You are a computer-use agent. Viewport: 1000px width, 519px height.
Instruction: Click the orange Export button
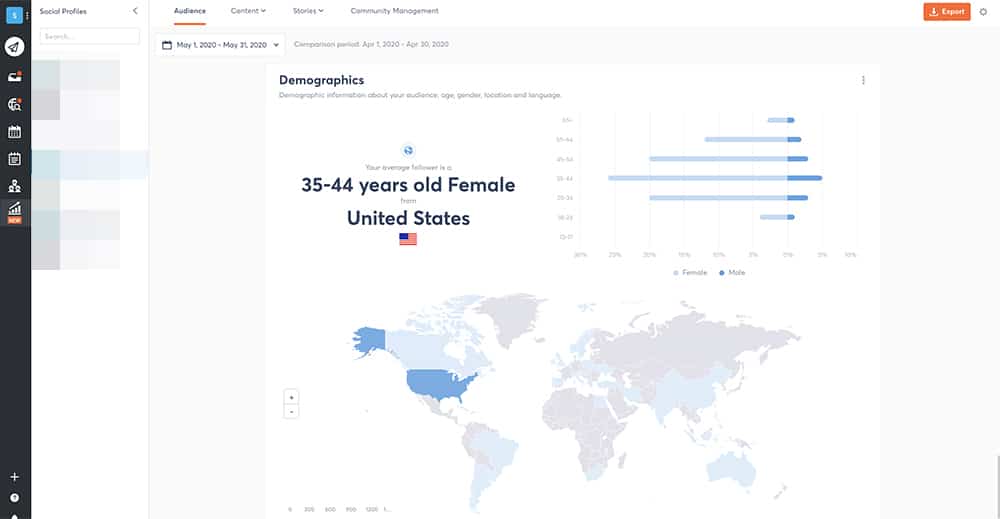[x=946, y=12]
